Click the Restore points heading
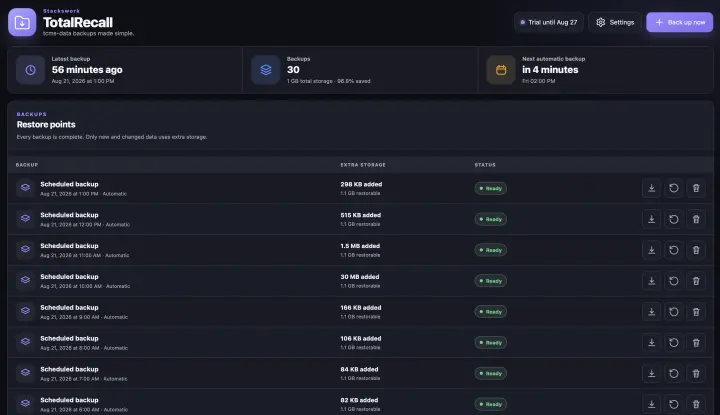 (x=46, y=124)
